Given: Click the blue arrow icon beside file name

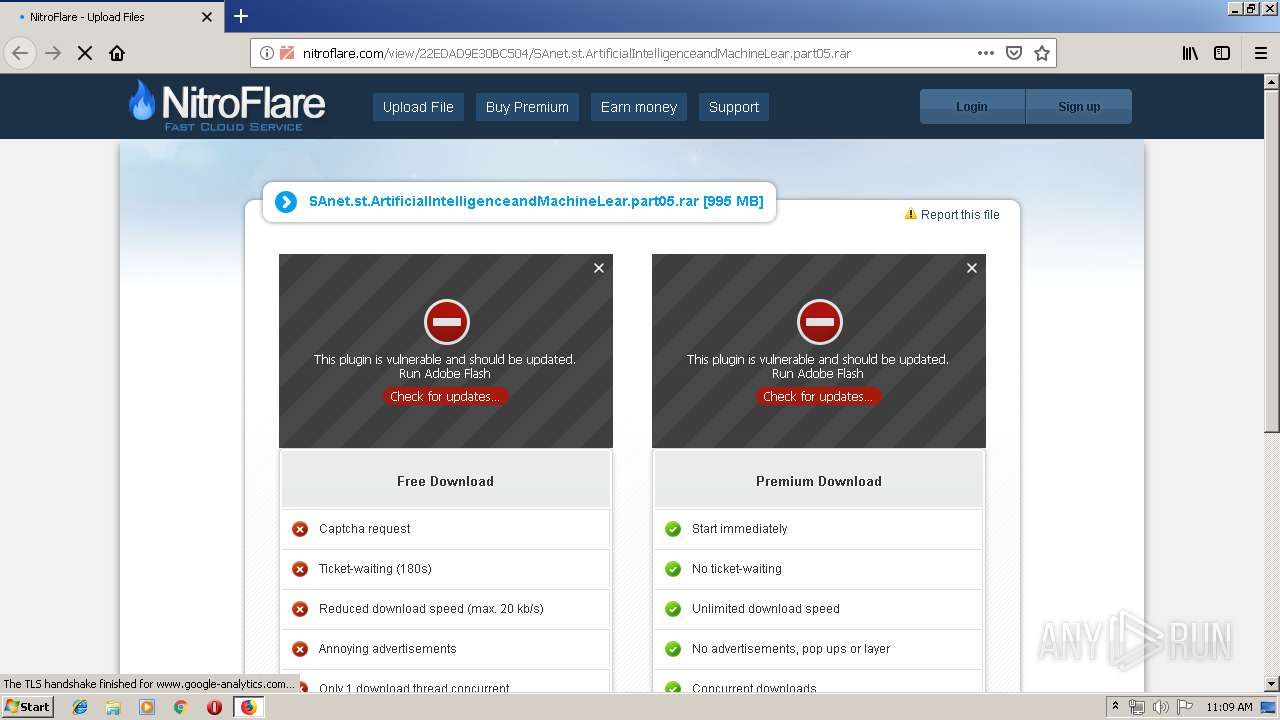Looking at the screenshot, I should click(x=286, y=202).
